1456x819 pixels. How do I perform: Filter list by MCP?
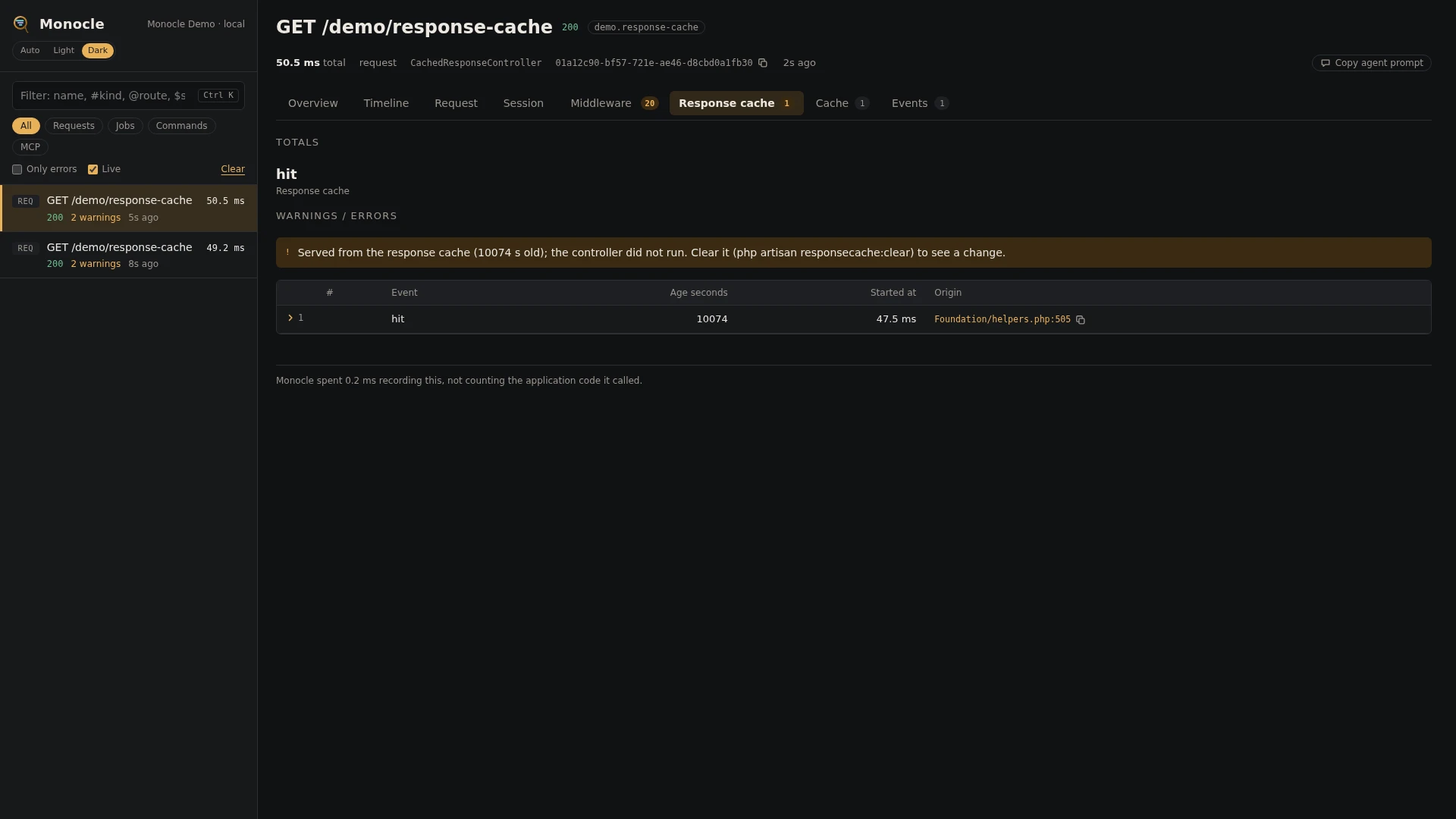30,147
